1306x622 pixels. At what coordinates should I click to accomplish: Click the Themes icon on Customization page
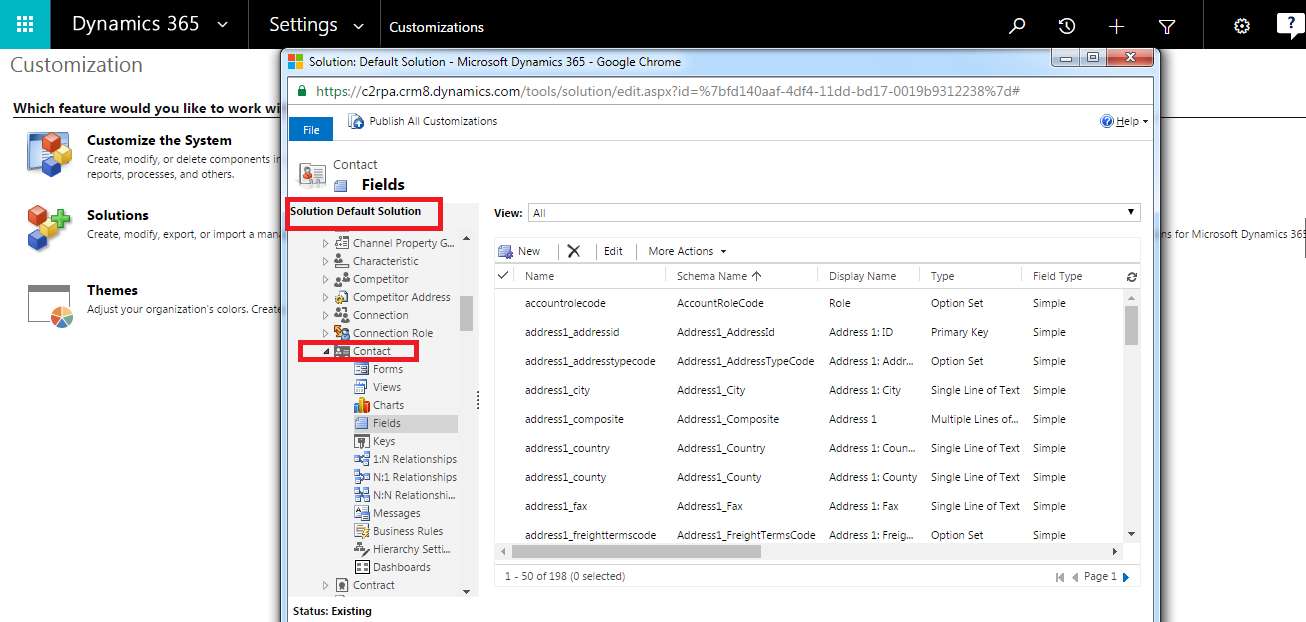[x=50, y=305]
